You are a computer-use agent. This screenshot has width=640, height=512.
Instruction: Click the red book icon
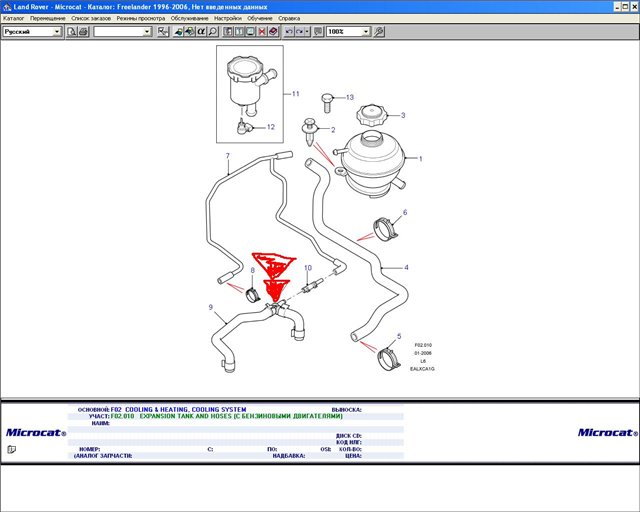coord(273,31)
